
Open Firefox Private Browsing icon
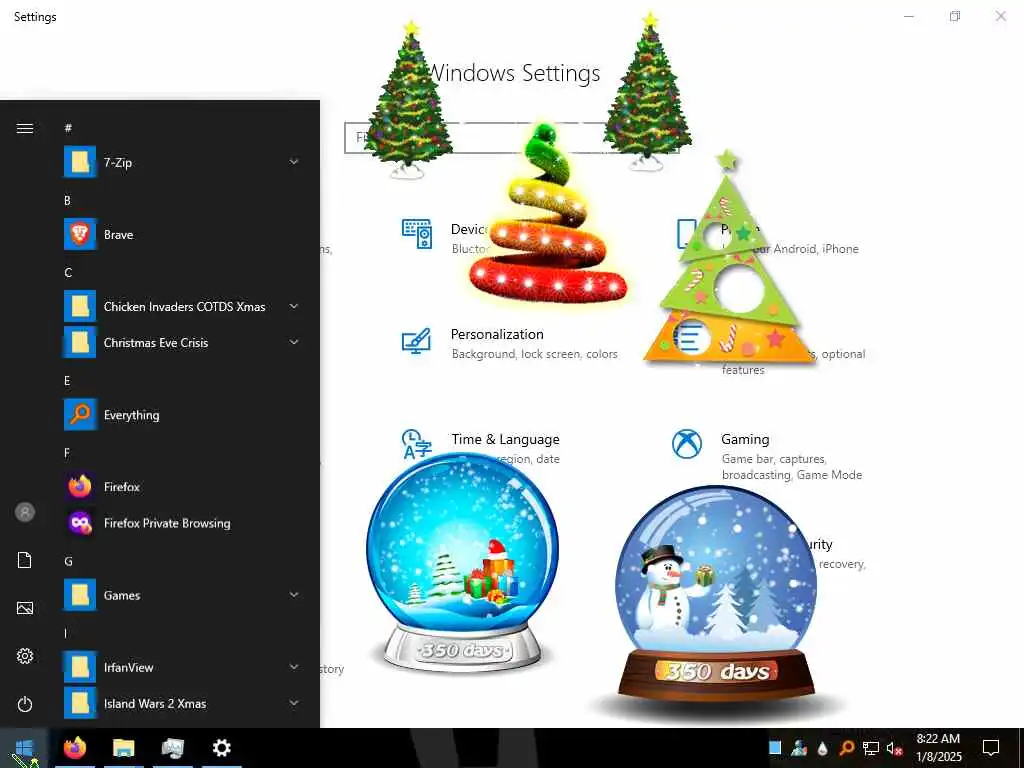[x=80, y=523]
